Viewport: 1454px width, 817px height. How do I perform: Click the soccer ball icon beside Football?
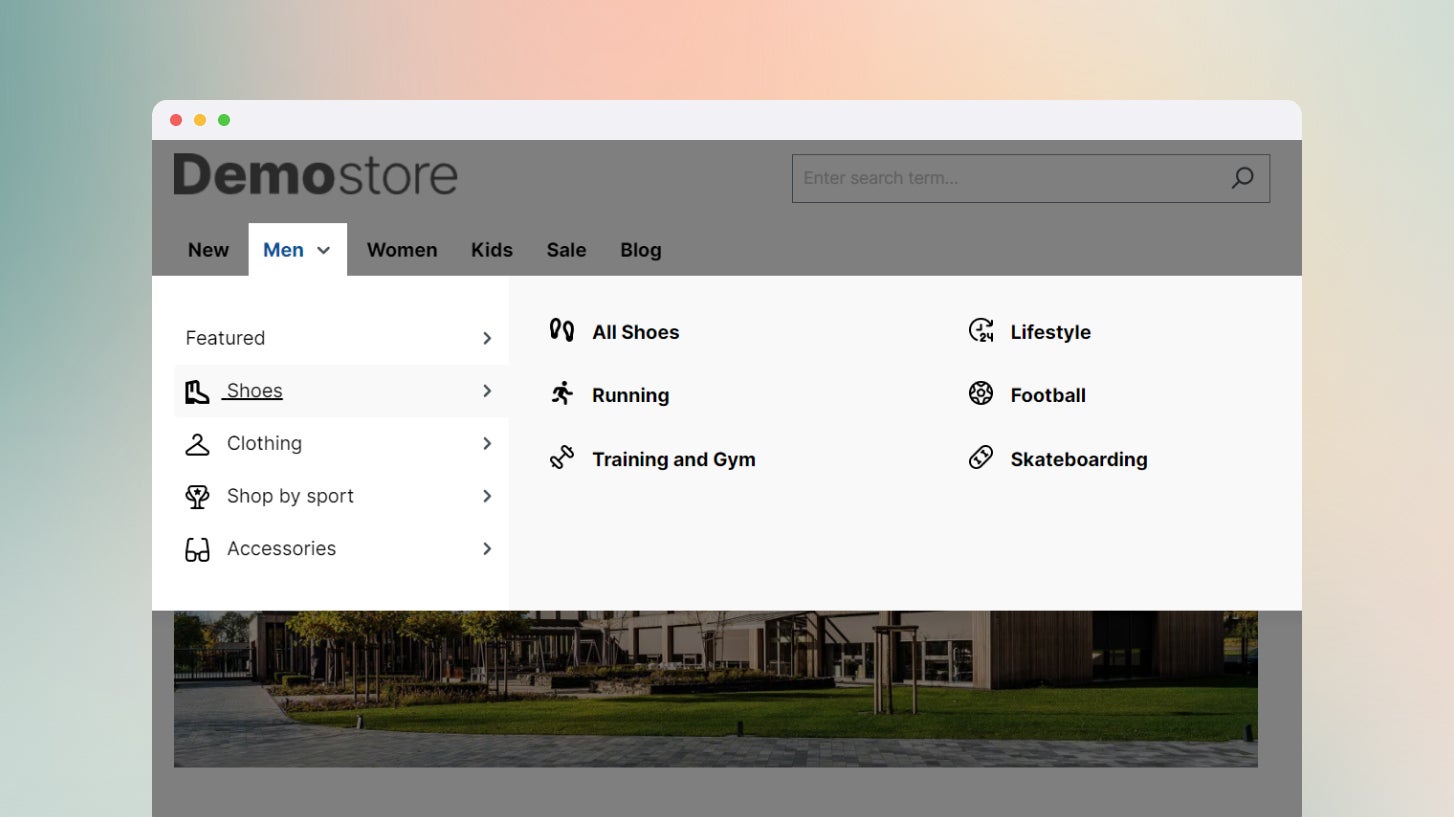point(981,393)
